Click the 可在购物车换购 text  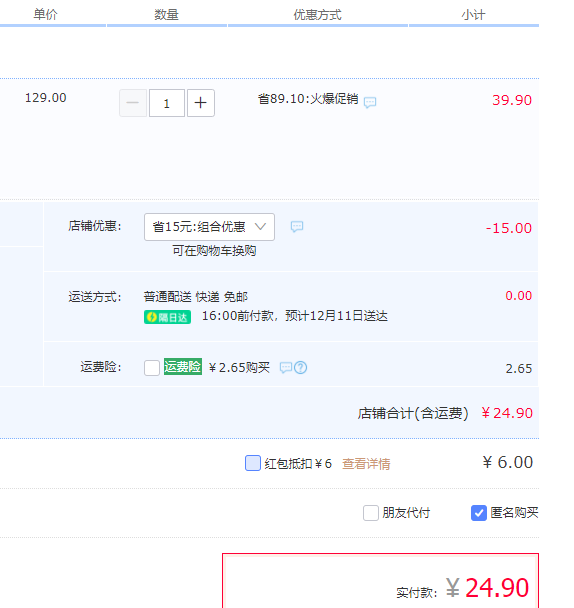click(214, 251)
